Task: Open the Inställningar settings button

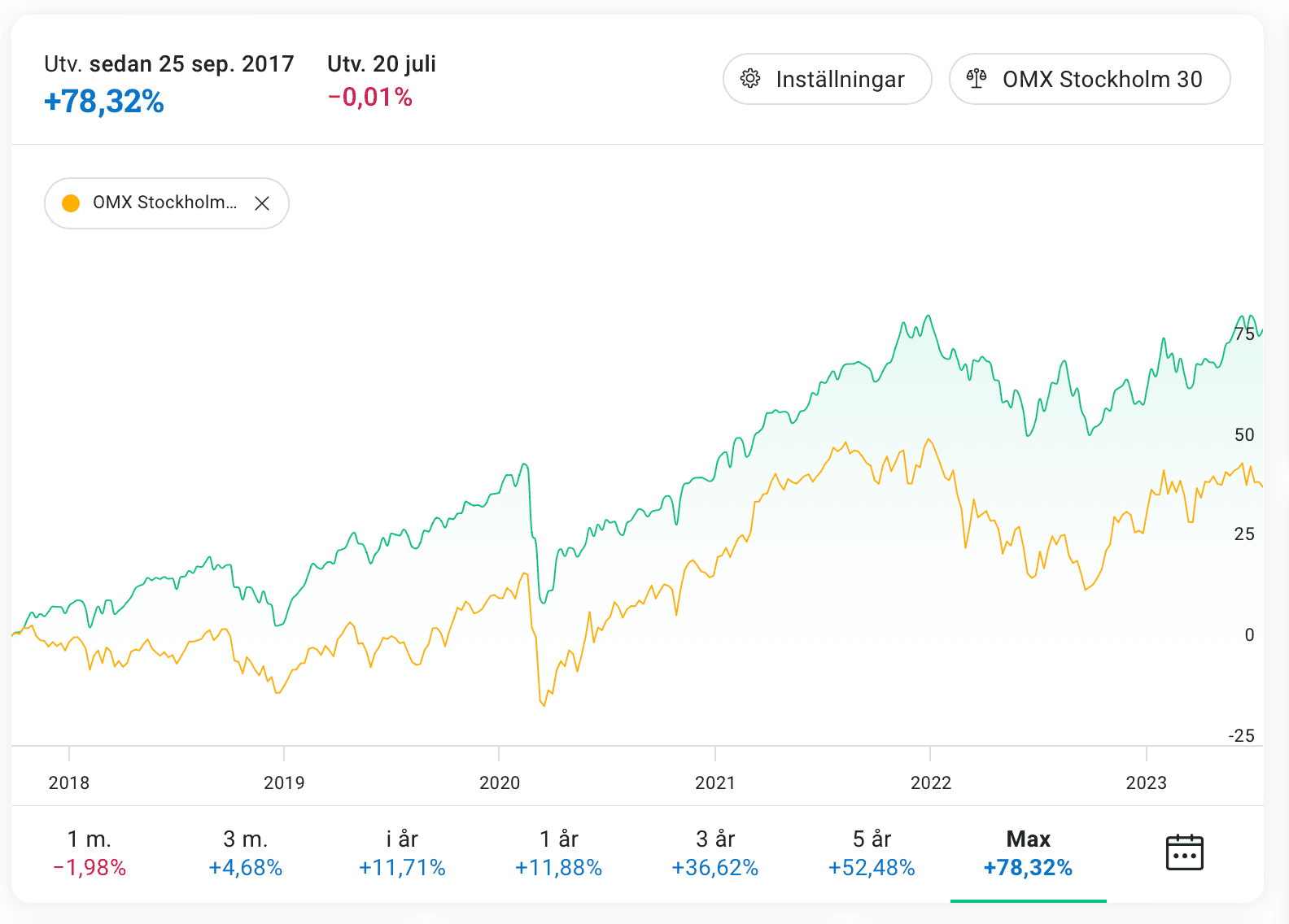Action: (827, 79)
